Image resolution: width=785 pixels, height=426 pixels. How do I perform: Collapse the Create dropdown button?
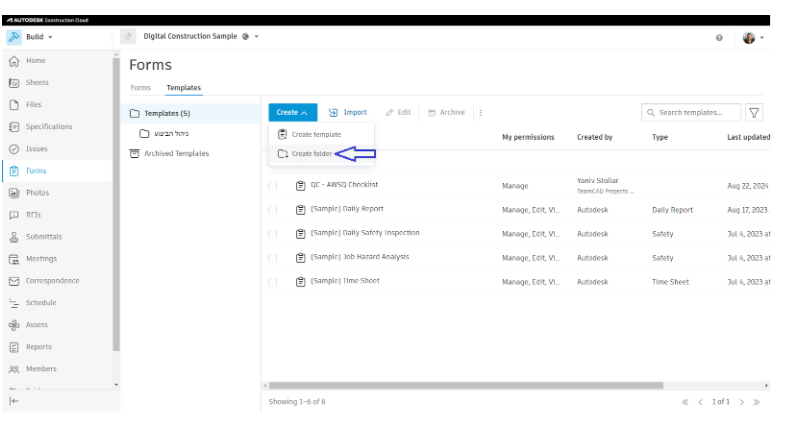pyautogui.click(x=292, y=113)
